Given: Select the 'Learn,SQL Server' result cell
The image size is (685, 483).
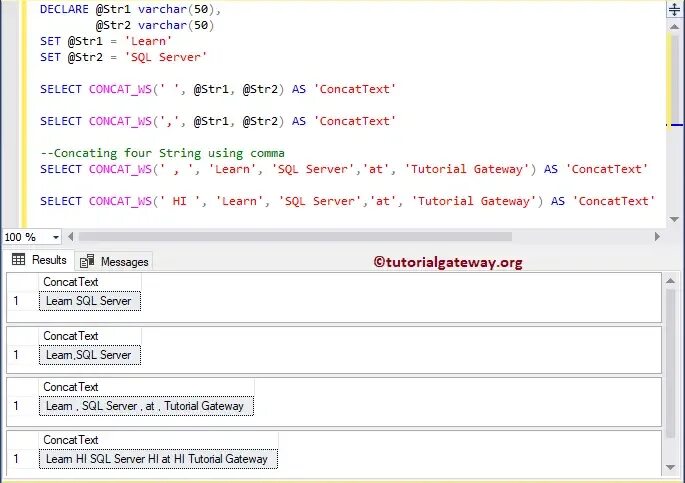Looking at the screenshot, I should 90,355.
